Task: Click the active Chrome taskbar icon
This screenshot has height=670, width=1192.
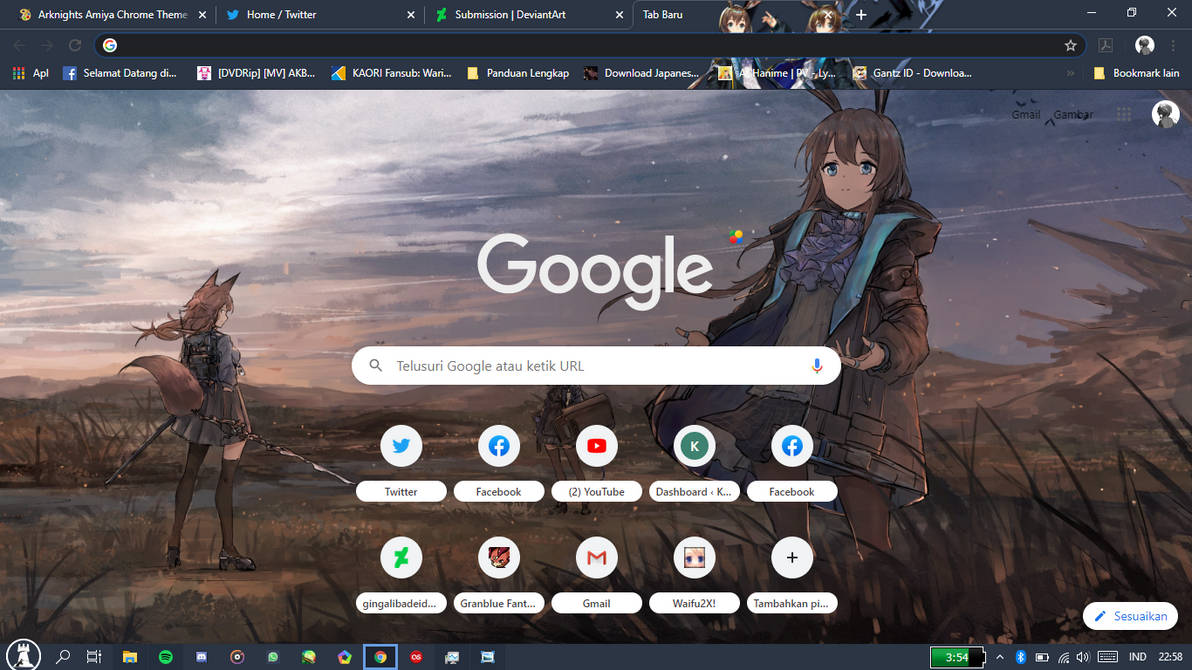Action: point(380,657)
